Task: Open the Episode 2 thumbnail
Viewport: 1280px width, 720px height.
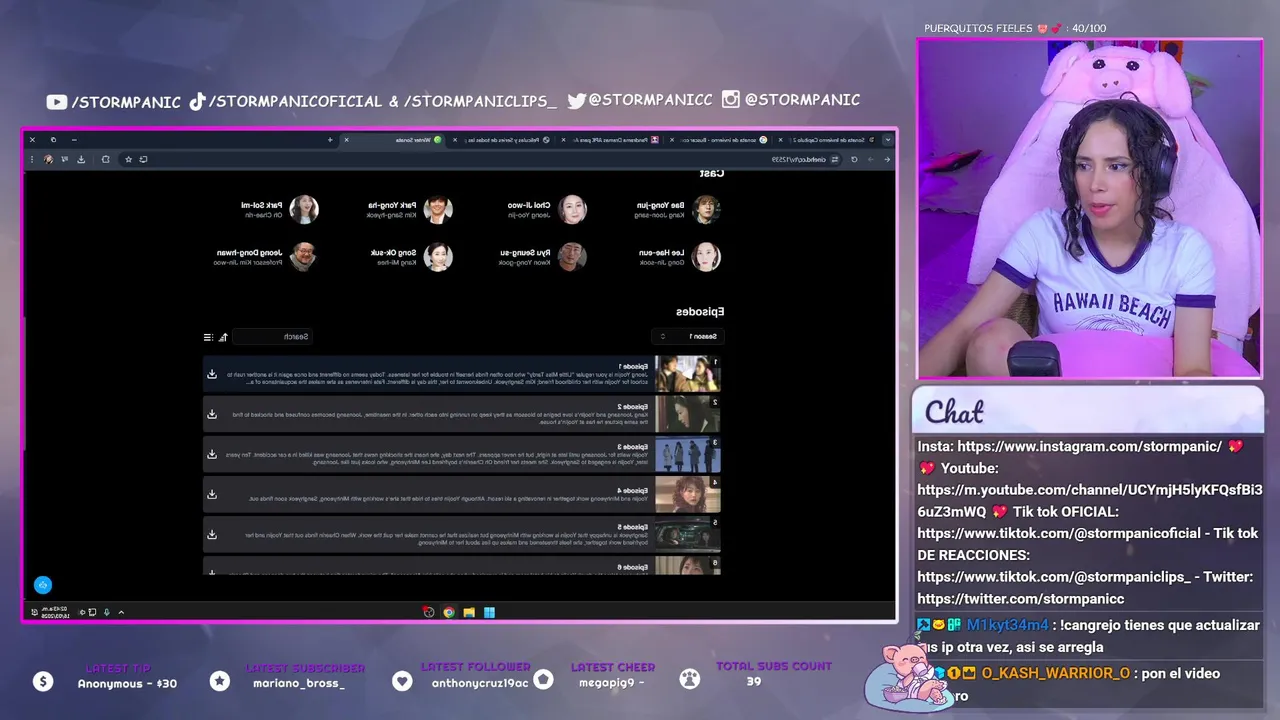Action: coord(687,414)
